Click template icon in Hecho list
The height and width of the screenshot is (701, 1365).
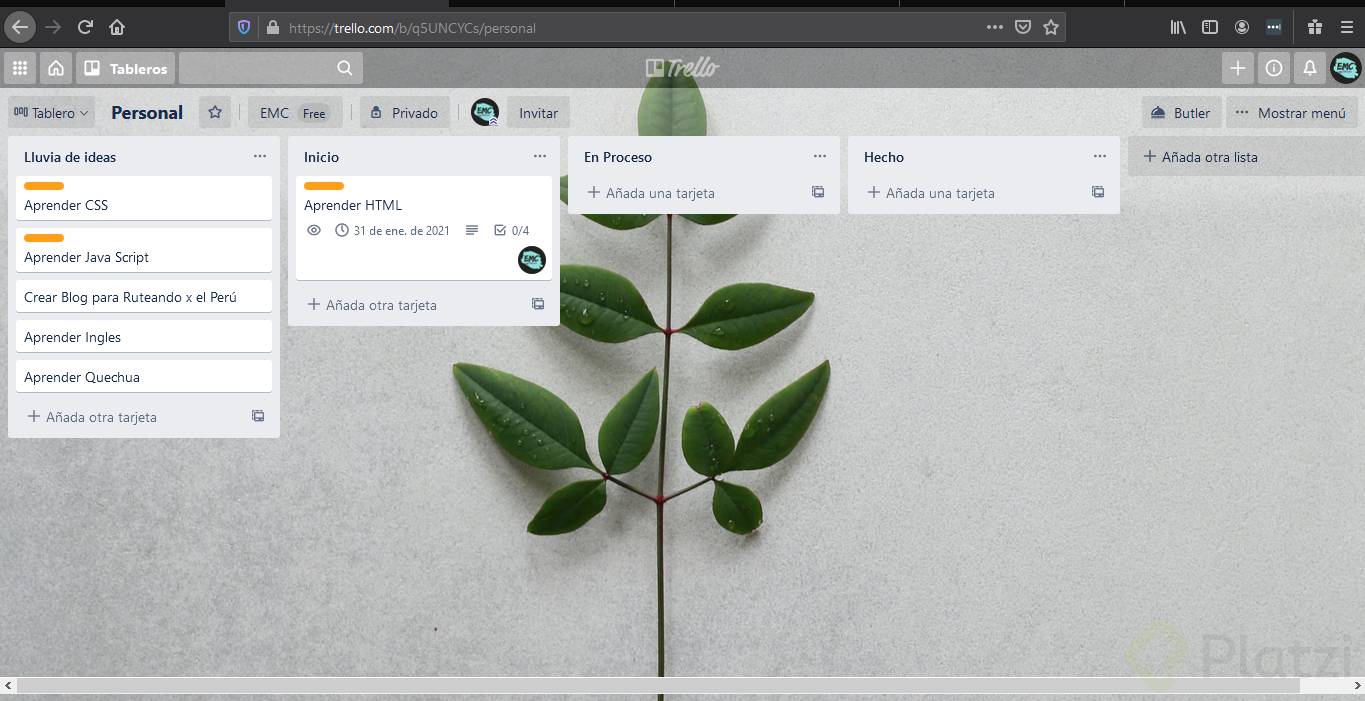pyautogui.click(x=1098, y=192)
